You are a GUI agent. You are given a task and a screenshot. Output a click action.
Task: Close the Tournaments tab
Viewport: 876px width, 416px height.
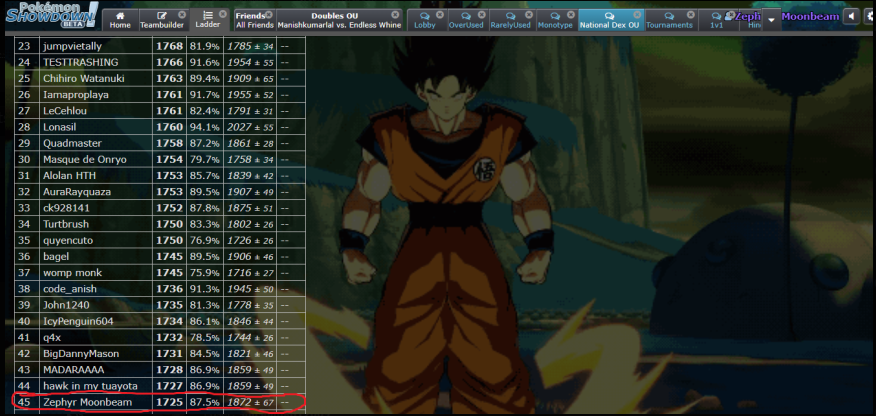pos(691,15)
